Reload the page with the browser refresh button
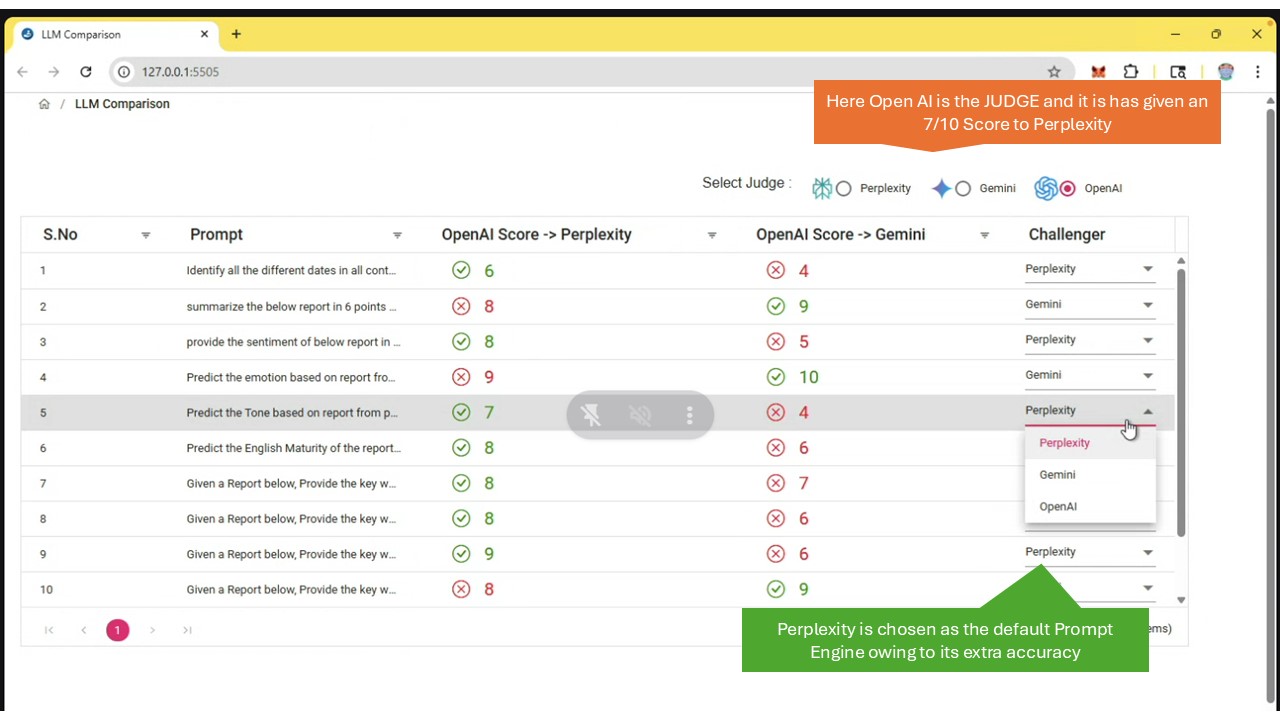Viewport: 1280px width, 720px height. click(86, 72)
